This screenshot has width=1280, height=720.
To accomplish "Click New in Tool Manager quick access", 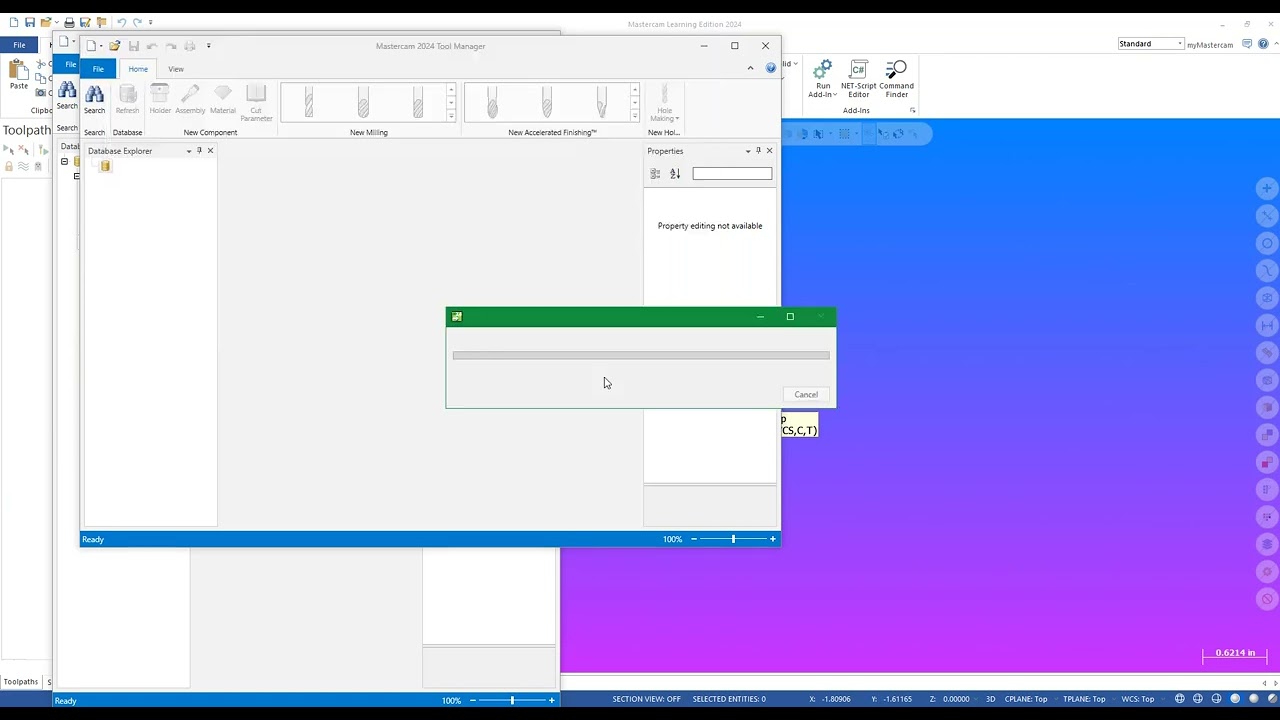I will [91, 46].
